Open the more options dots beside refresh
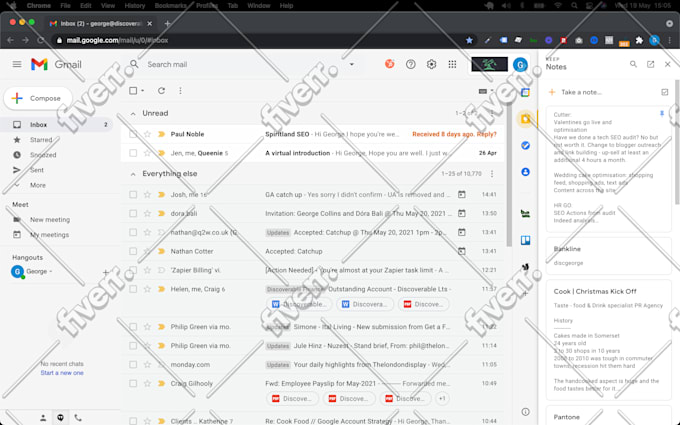The image size is (680, 425). click(180, 91)
